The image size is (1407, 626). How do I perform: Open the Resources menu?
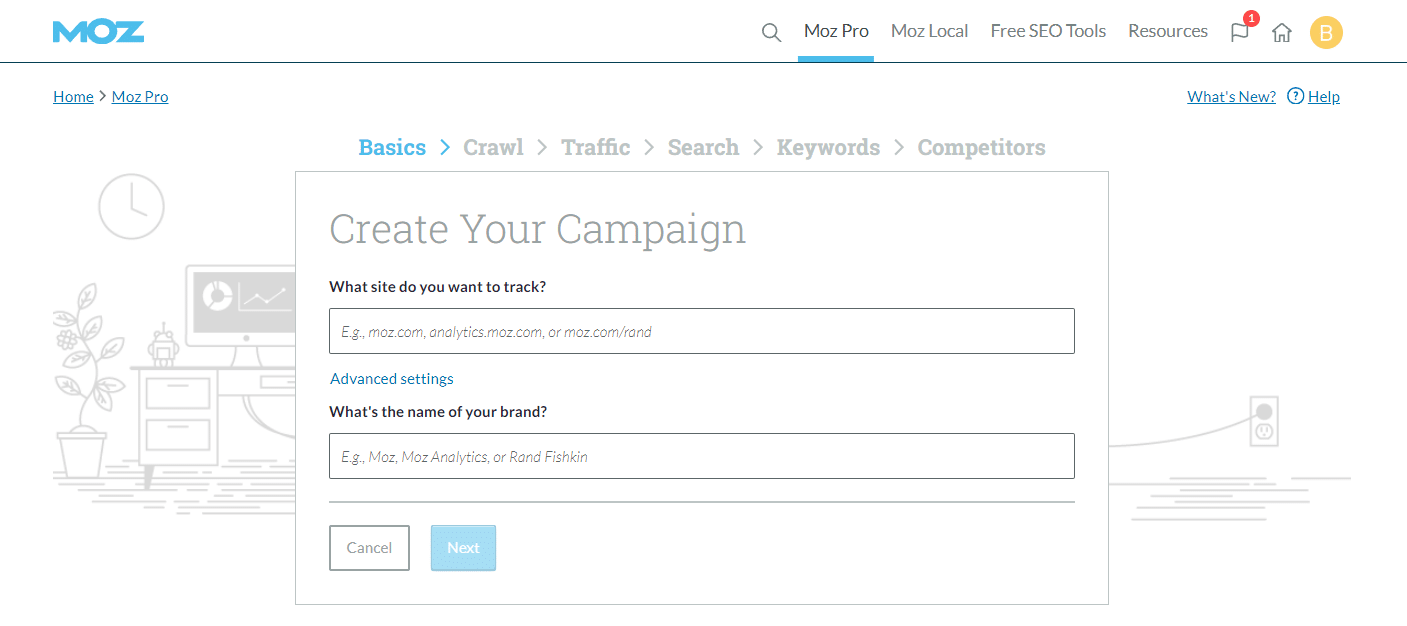pyautogui.click(x=1168, y=31)
